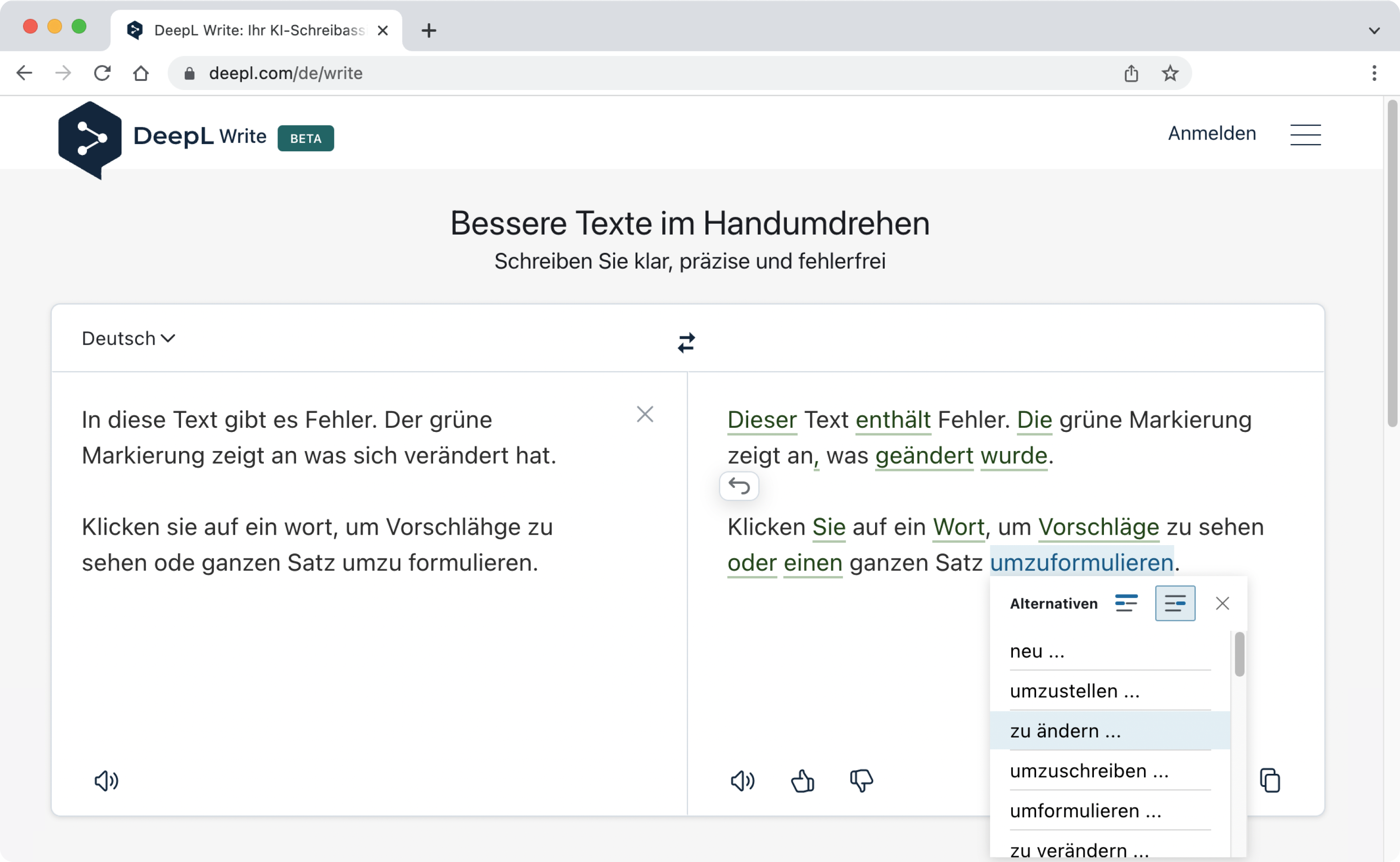Click the Anmelden link
The width and height of the screenshot is (1400, 862).
pyautogui.click(x=1211, y=133)
